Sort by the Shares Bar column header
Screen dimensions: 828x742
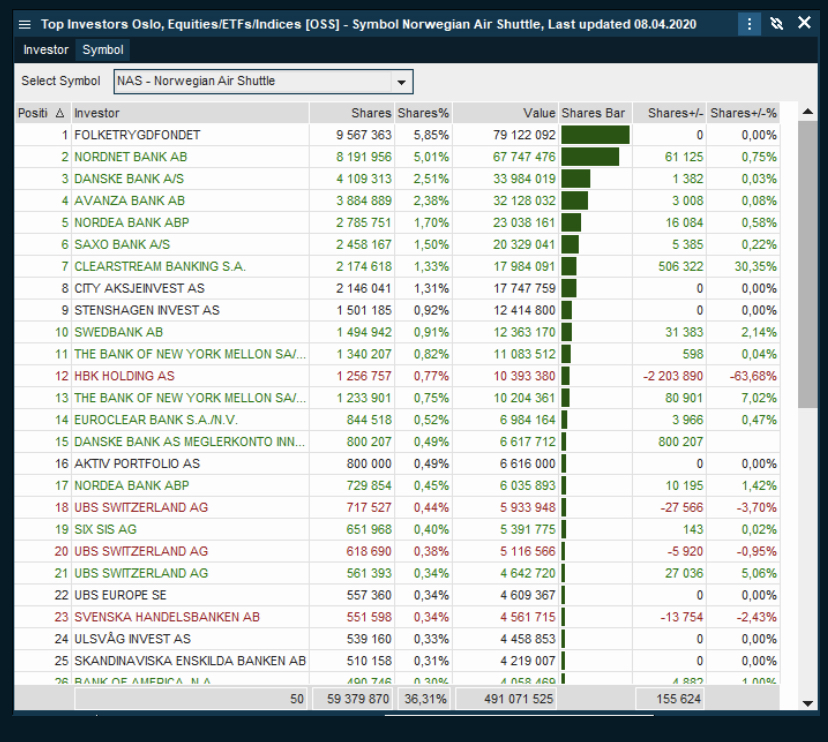click(595, 113)
